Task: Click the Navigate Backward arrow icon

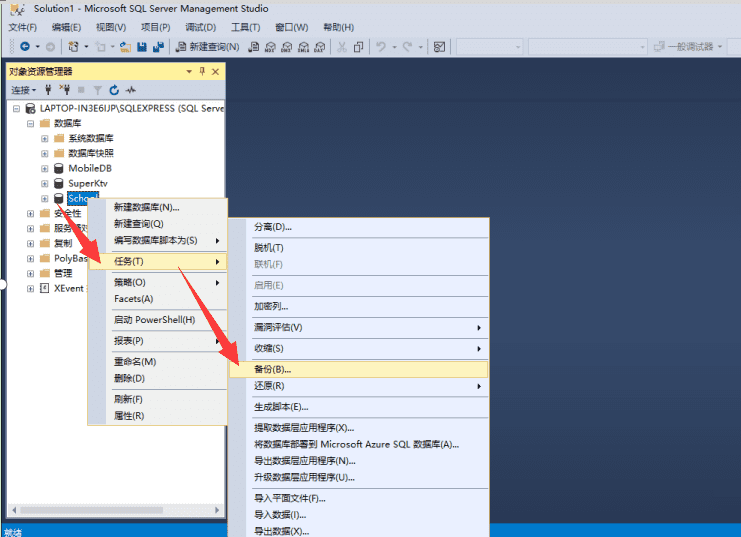Action: [25, 46]
